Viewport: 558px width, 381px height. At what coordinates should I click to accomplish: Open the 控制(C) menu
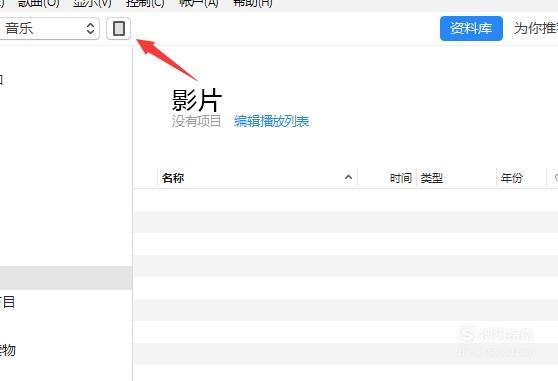point(145,4)
